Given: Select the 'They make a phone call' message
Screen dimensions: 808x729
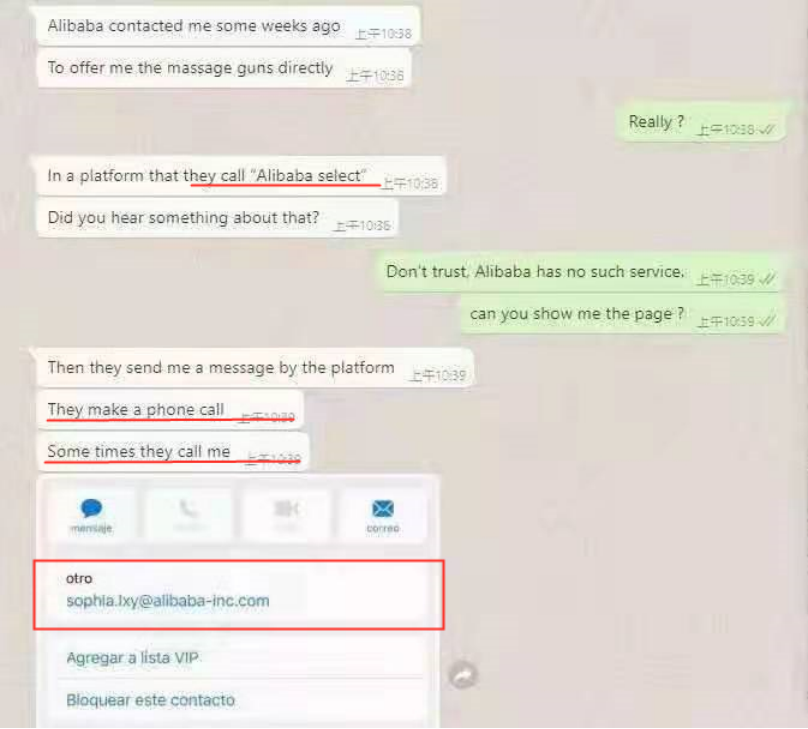Looking at the screenshot, I should [170, 410].
